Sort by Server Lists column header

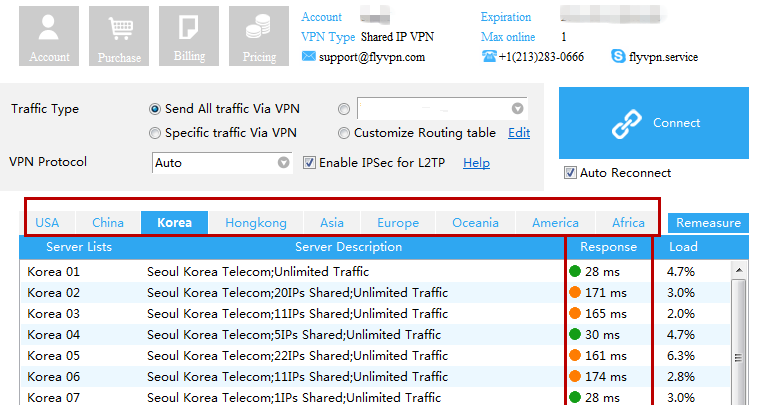79,247
